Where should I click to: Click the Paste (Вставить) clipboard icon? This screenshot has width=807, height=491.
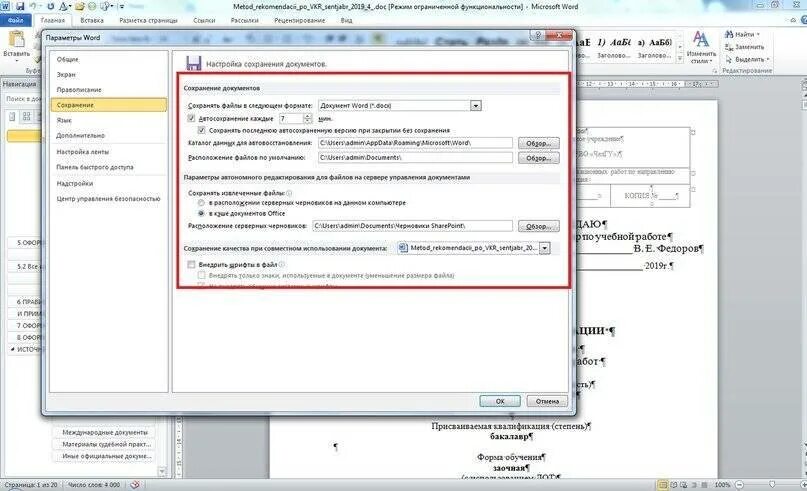[17, 39]
